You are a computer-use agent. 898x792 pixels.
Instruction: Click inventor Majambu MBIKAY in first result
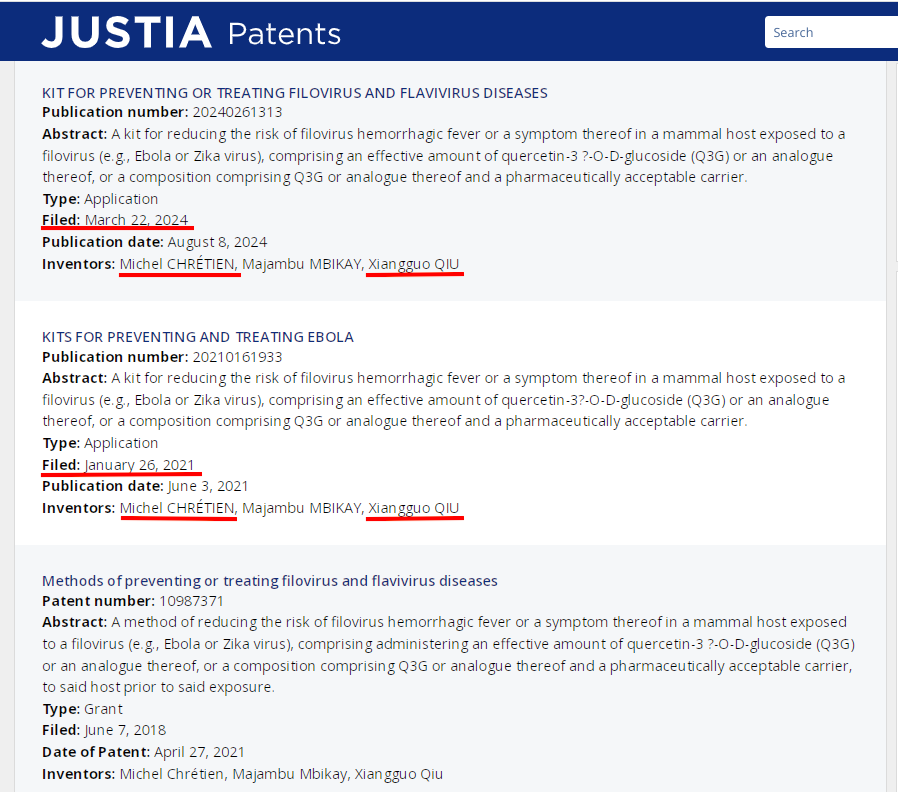[301, 264]
